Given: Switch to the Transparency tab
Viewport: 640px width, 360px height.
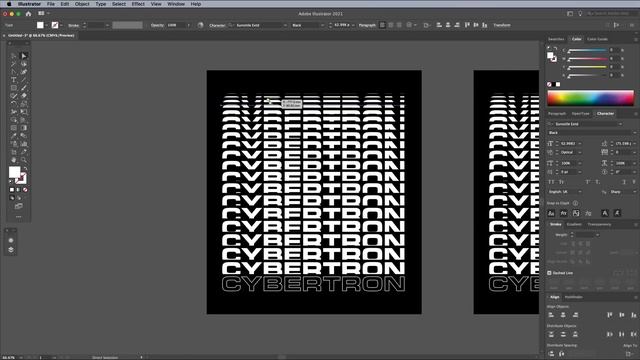Looking at the screenshot, I should click(599, 224).
